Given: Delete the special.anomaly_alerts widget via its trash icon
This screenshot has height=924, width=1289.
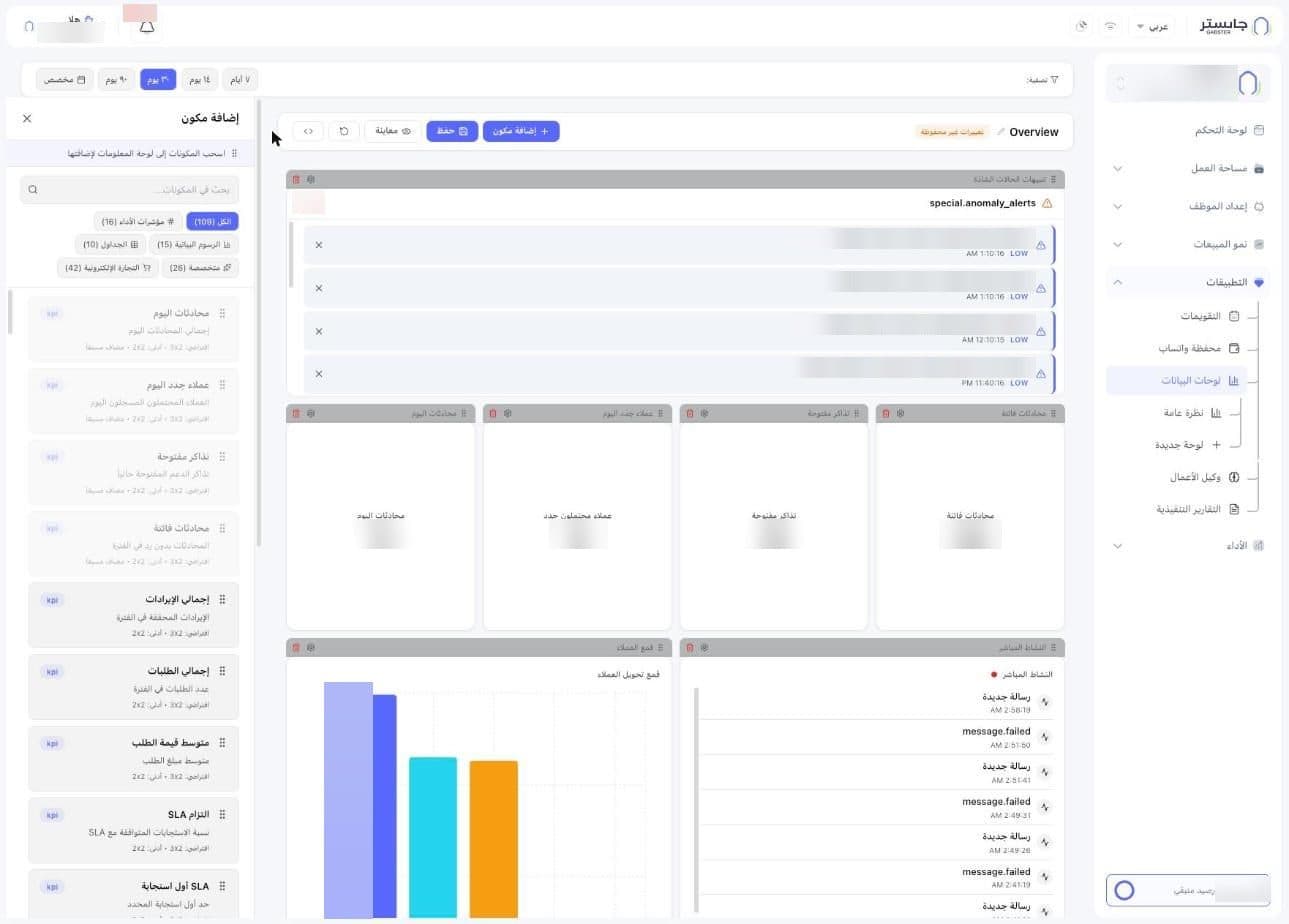Looking at the screenshot, I should point(296,179).
